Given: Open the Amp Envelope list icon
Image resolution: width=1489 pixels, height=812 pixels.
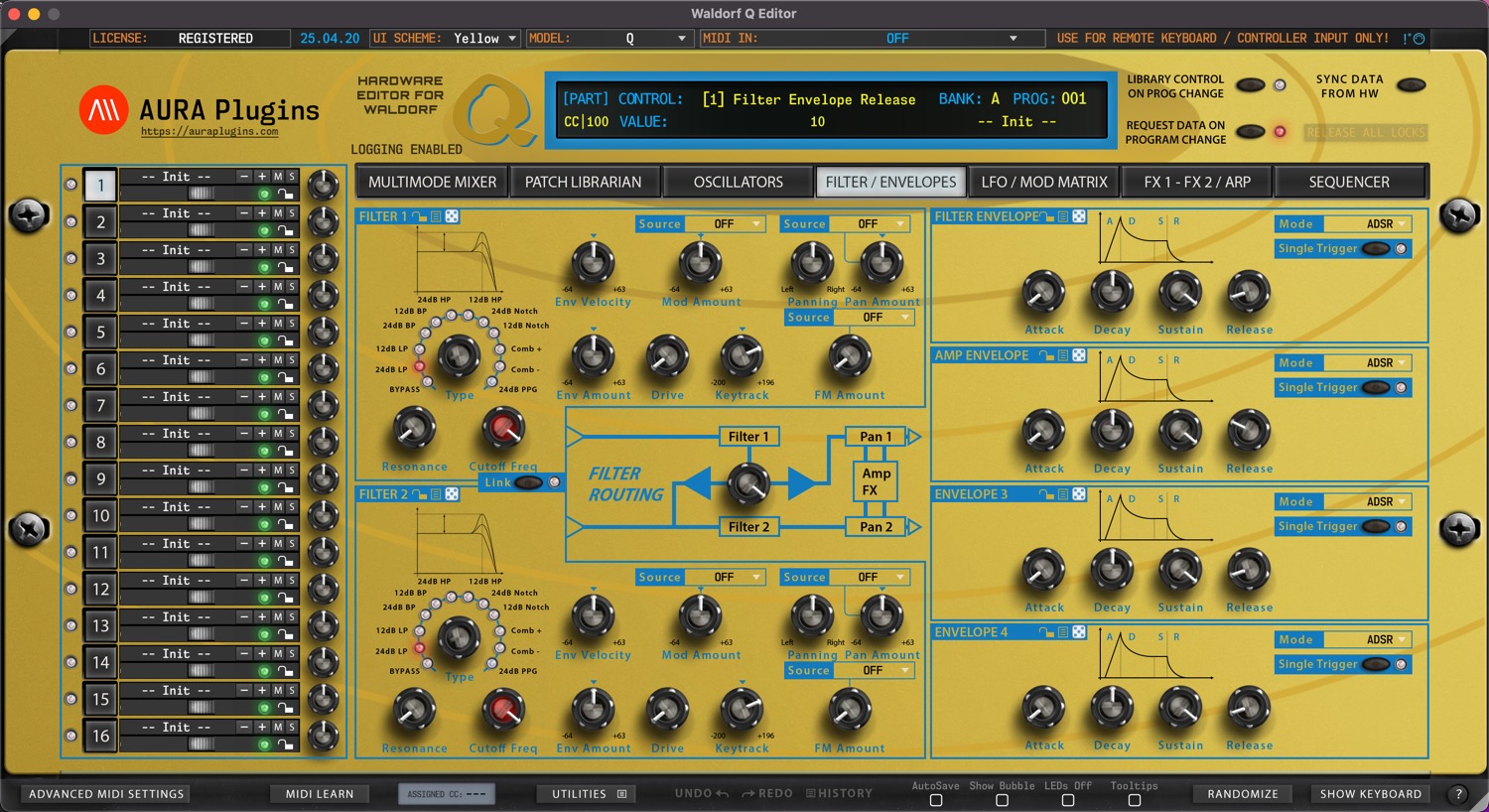Looking at the screenshot, I should (1063, 355).
